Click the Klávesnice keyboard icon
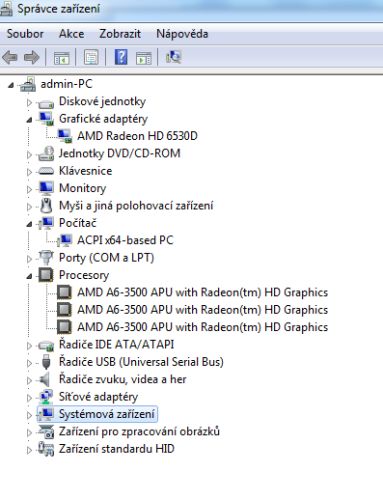Screen dimensions: 383x500 [46, 171]
